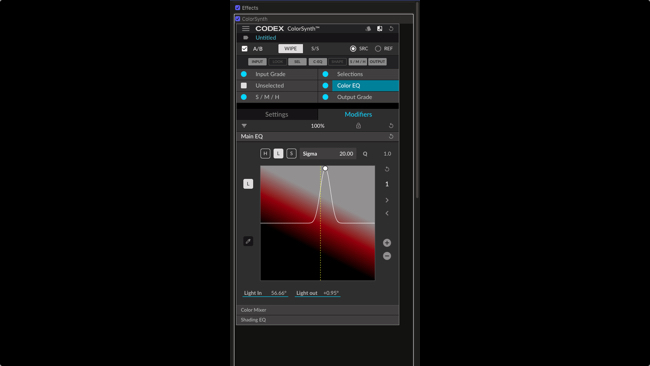The width and height of the screenshot is (650, 366).
Task: Enable the Unselected layer checkbox
Action: coord(244,85)
